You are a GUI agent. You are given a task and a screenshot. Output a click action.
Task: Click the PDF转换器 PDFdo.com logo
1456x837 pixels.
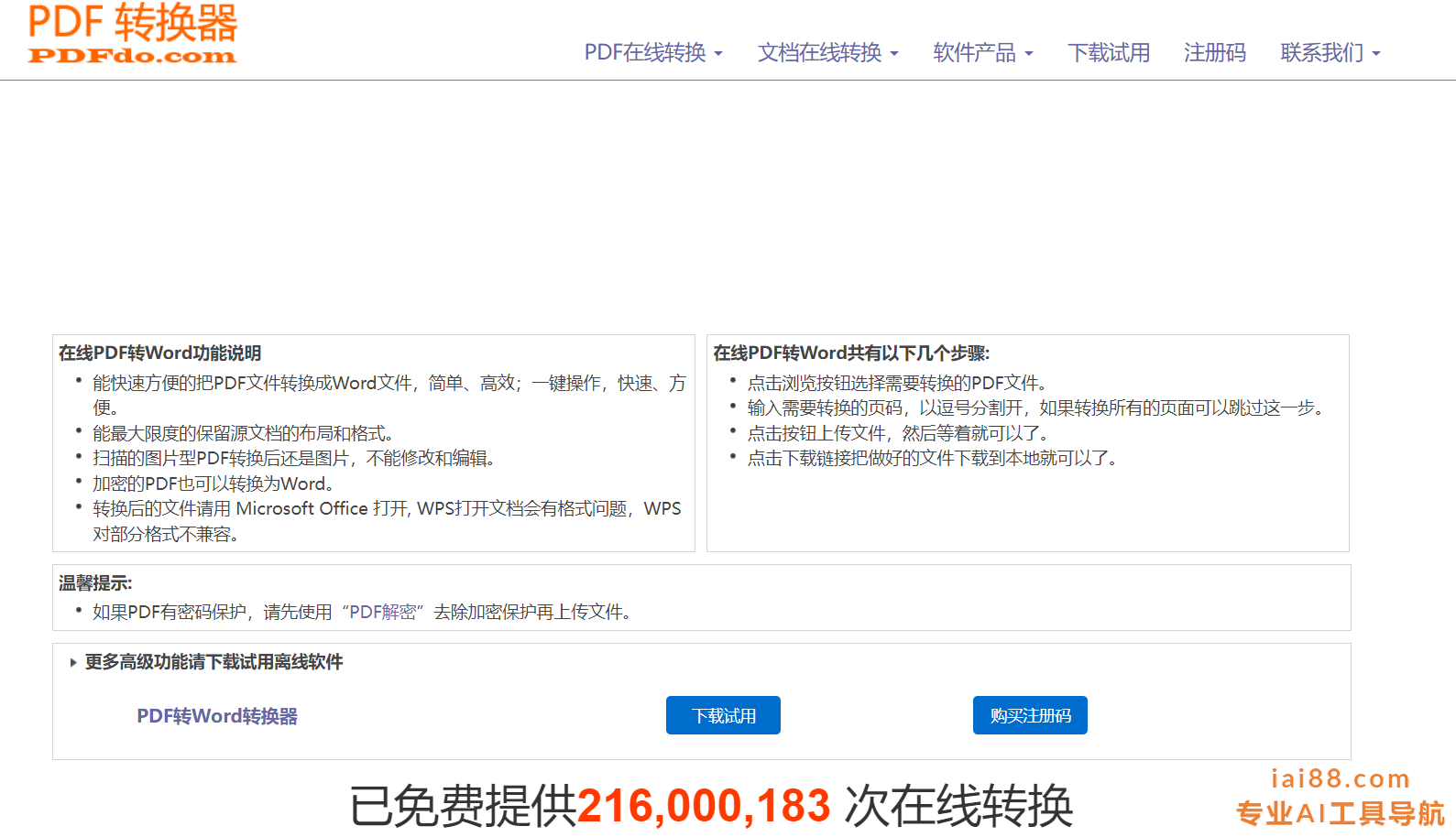click(x=132, y=34)
